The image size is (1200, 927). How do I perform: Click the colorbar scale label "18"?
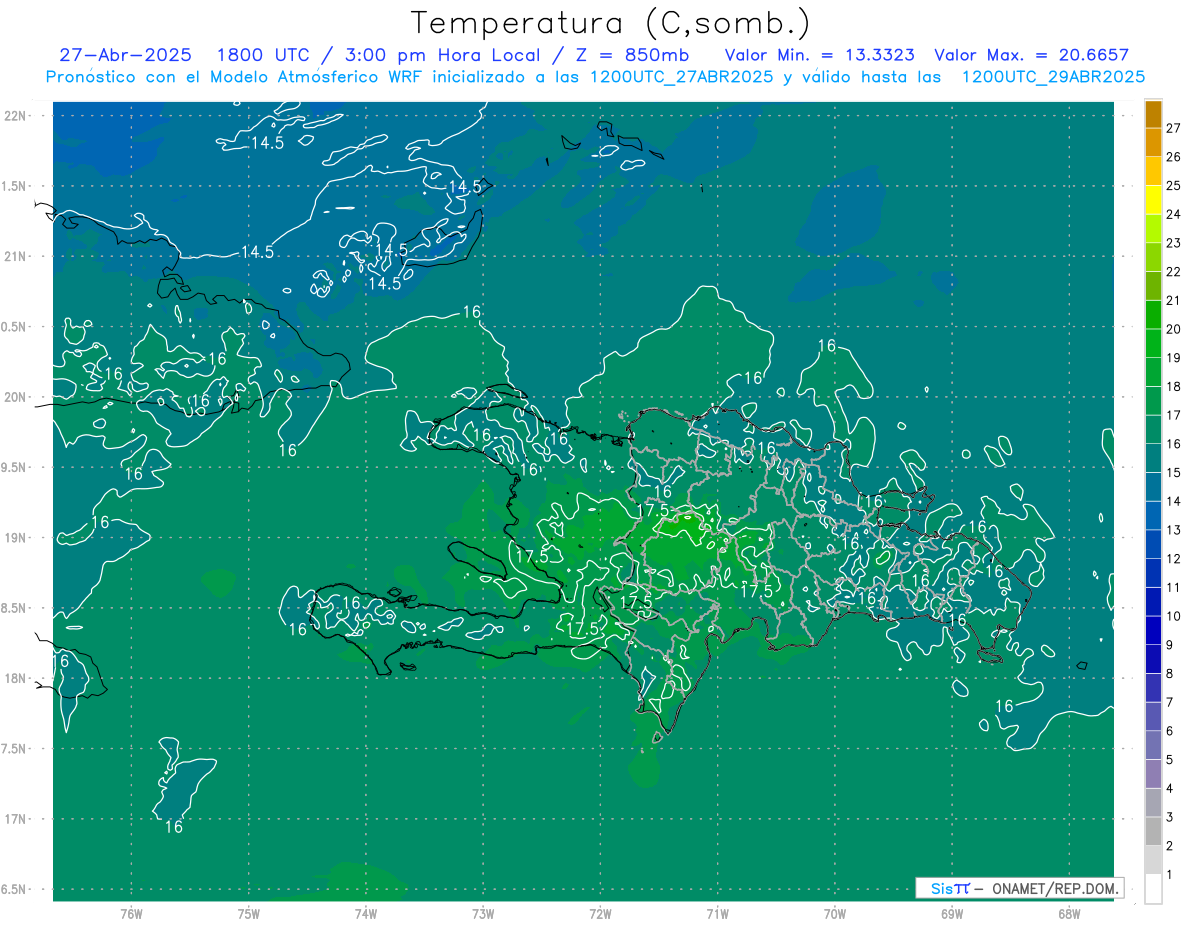pyautogui.click(x=1173, y=386)
